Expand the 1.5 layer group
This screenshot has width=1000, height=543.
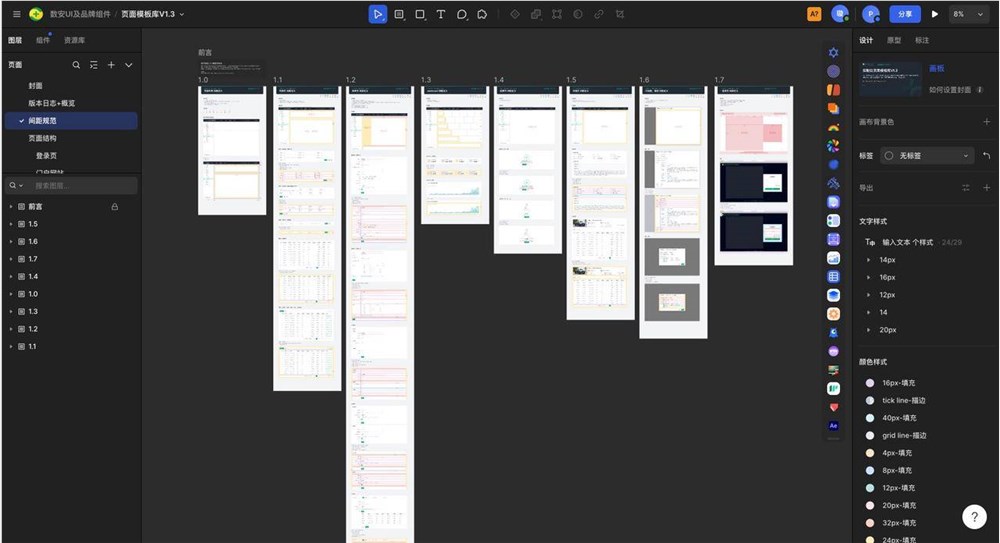pyautogui.click(x=11, y=224)
